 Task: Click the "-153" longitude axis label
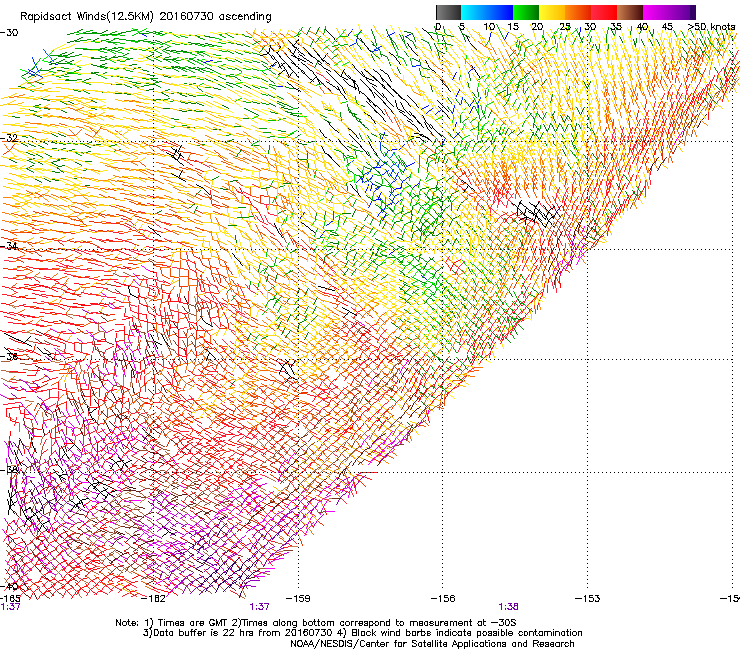[588, 599]
